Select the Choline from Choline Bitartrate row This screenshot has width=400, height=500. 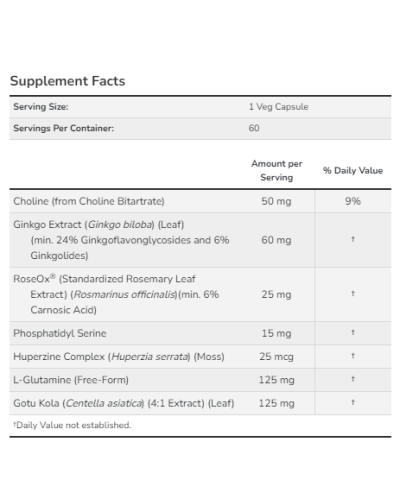200,201
